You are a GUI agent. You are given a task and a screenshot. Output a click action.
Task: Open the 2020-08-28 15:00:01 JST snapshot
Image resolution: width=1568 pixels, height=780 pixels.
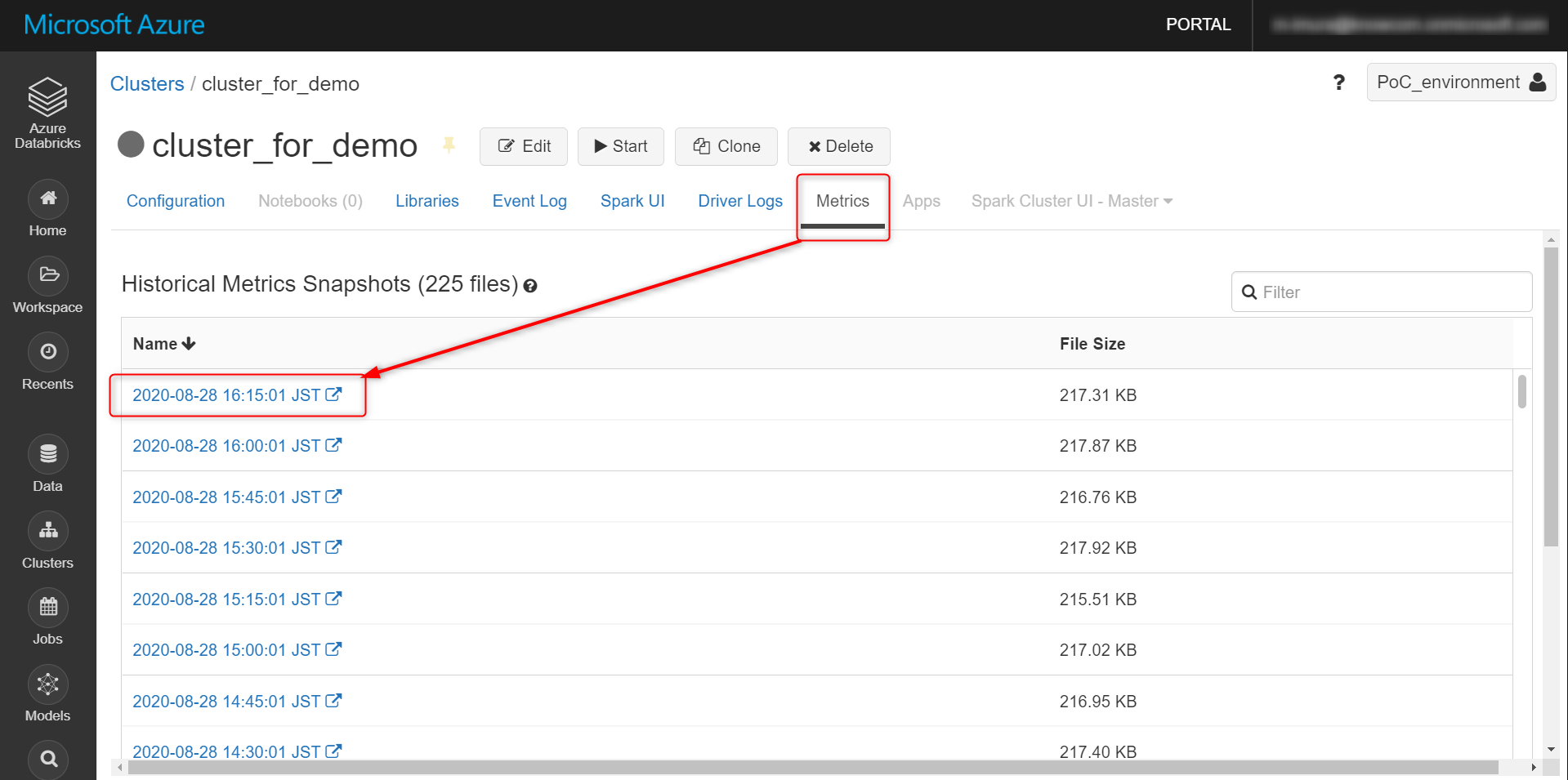226,650
